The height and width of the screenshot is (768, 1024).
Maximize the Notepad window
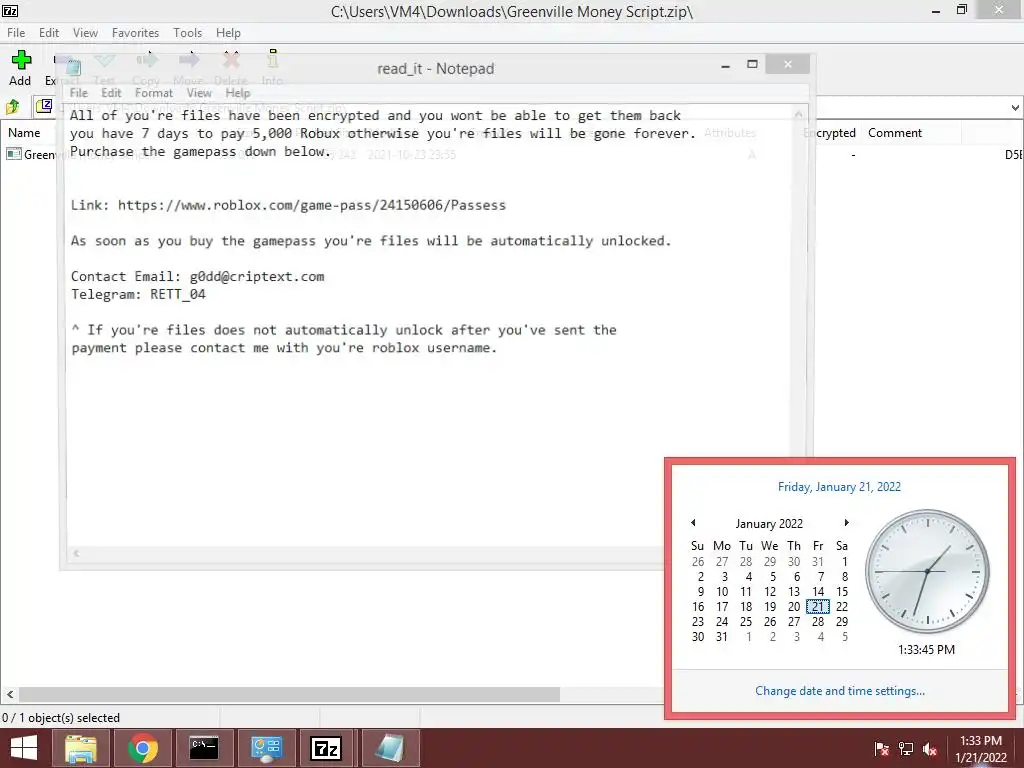pyautogui.click(x=752, y=64)
